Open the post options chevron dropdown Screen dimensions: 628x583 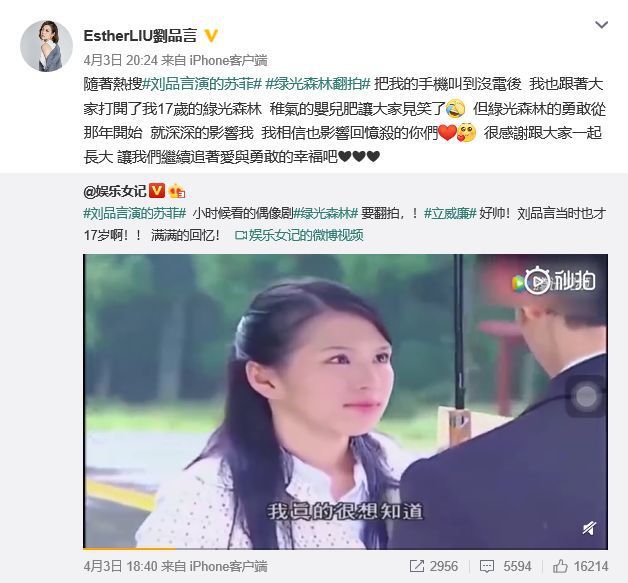pyautogui.click(x=601, y=25)
